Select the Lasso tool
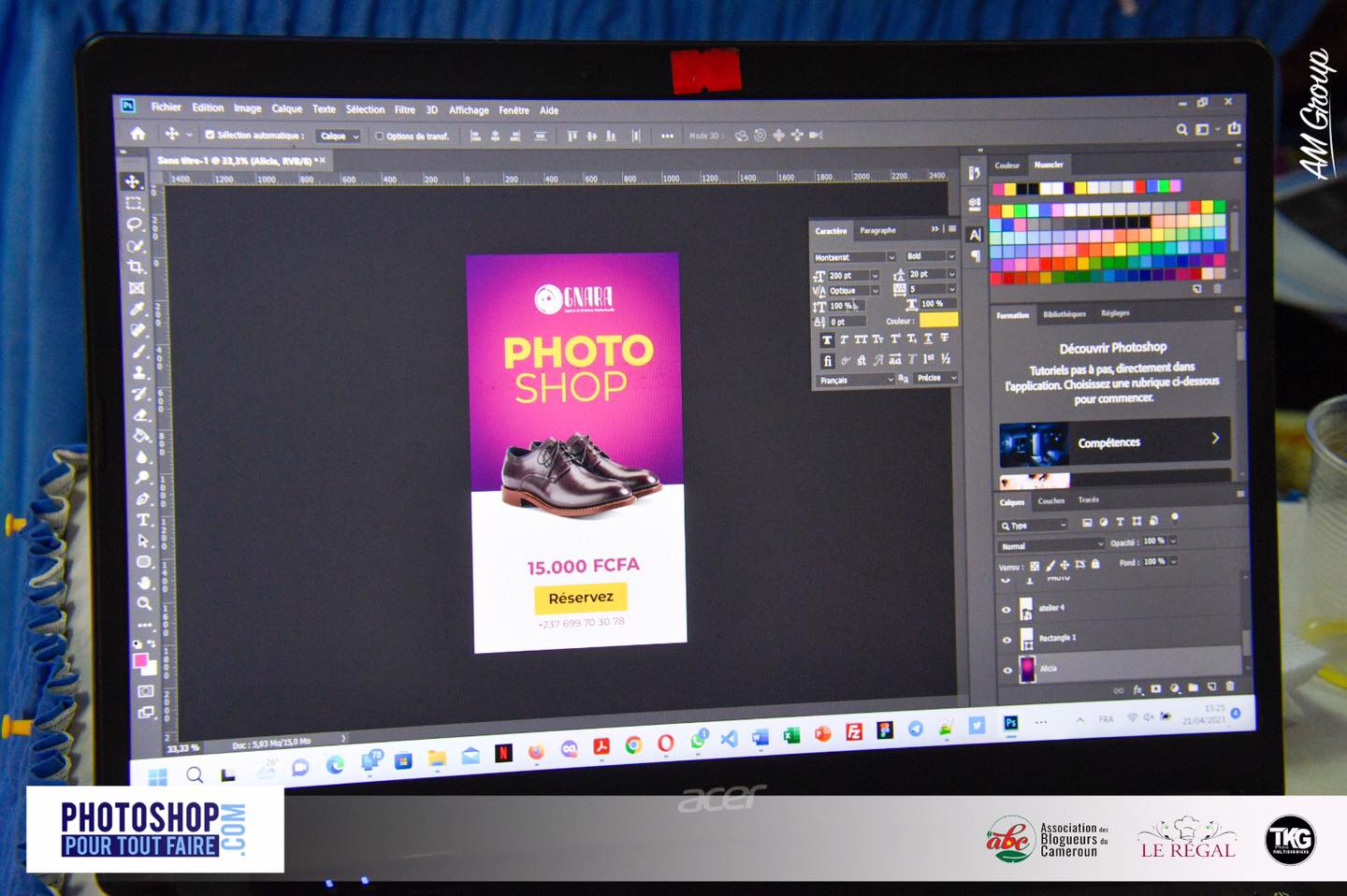 (135, 224)
